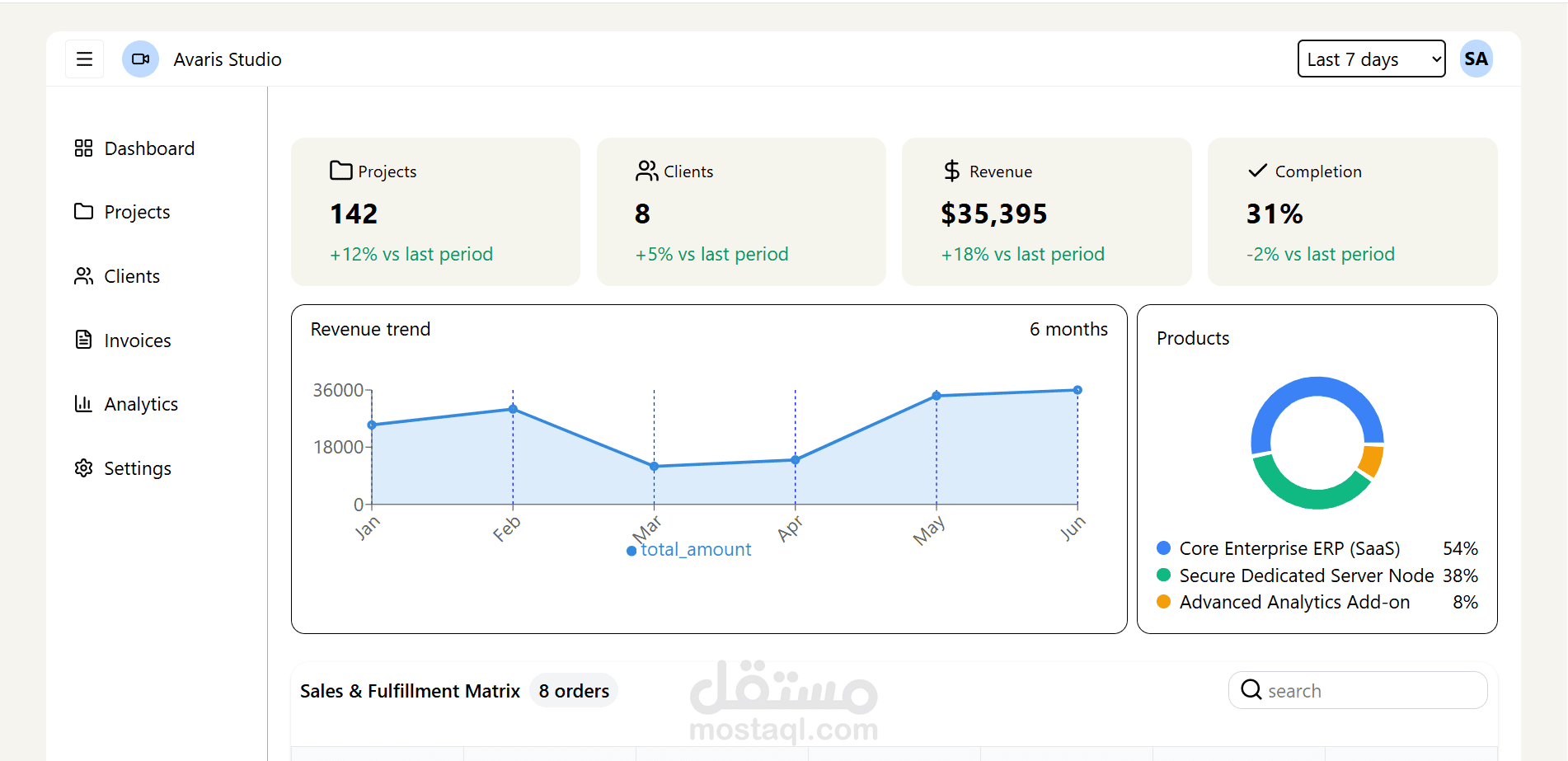Click the Core Enterprise ERP (SaaS) label
The width and height of the screenshot is (1568, 761).
(x=1289, y=548)
